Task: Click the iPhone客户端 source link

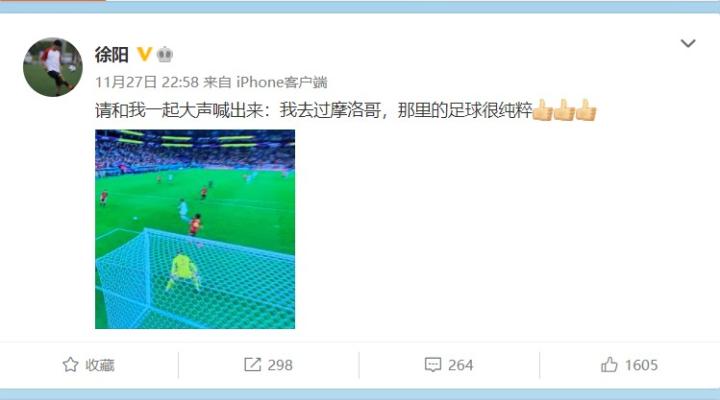Action: pyautogui.click(x=281, y=82)
